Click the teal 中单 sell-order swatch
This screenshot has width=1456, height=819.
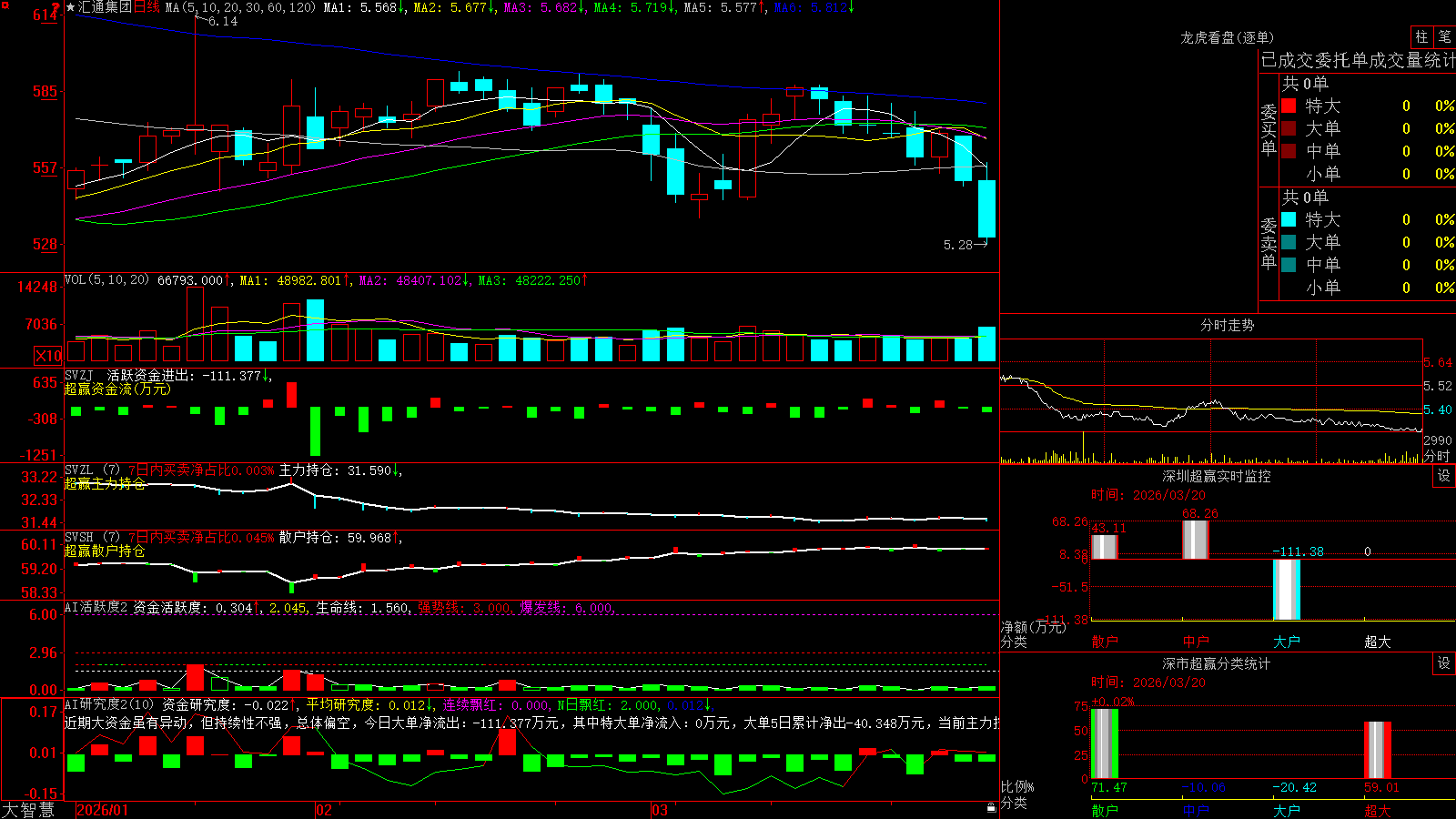[x=1289, y=265]
